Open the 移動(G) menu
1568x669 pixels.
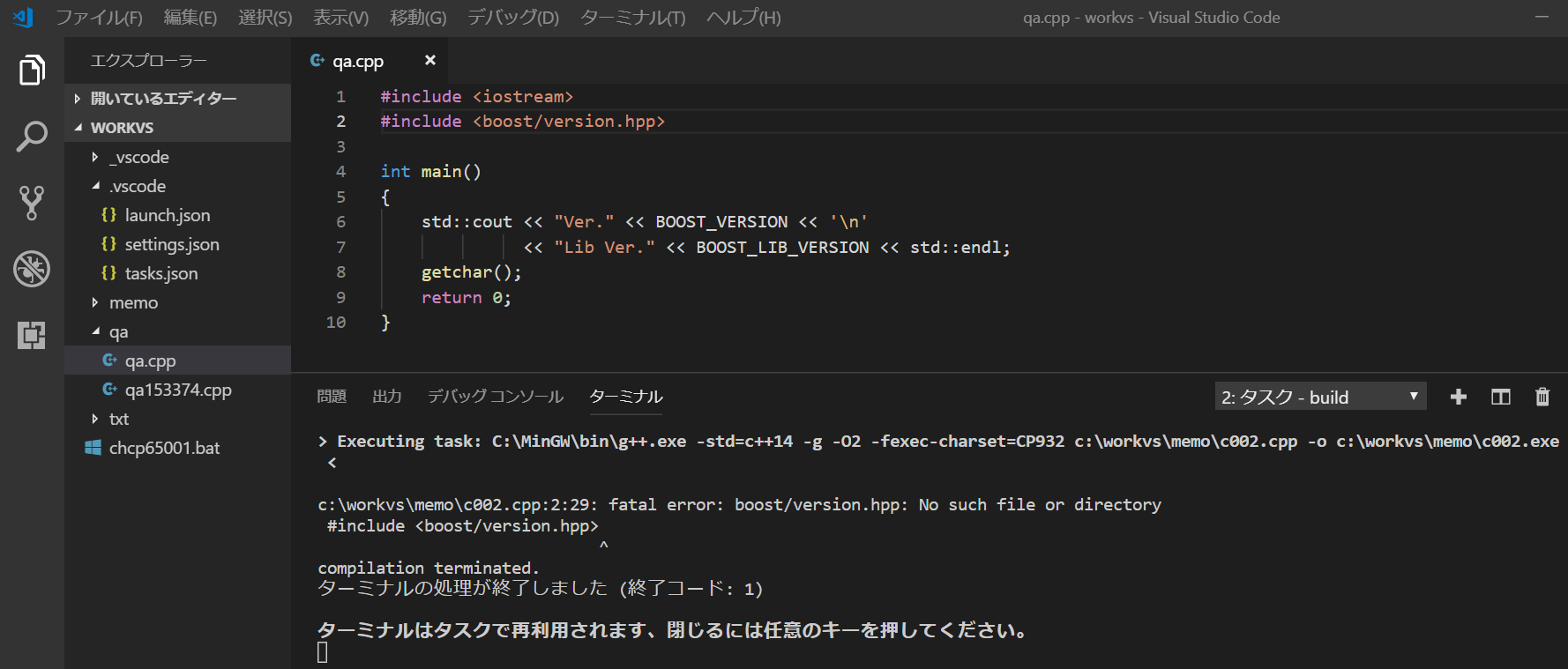tap(418, 18)
